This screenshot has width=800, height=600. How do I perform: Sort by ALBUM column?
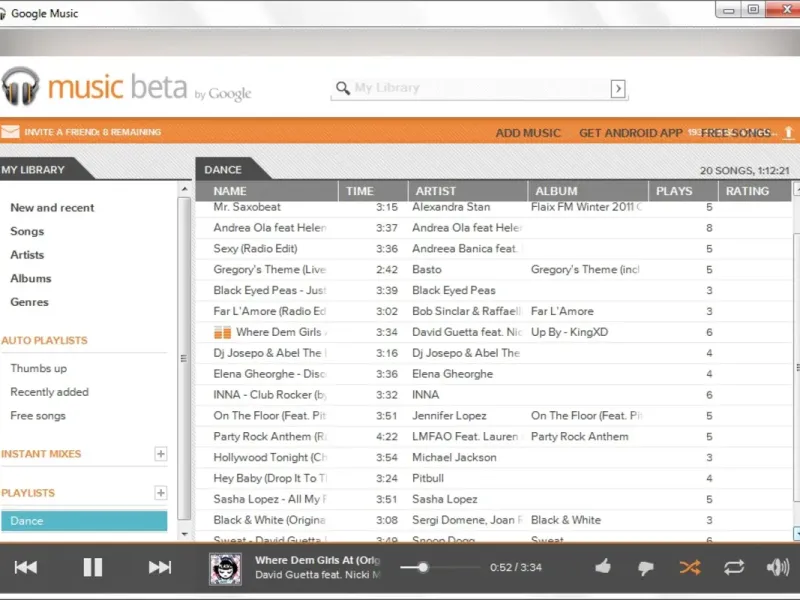coord(588,191)
